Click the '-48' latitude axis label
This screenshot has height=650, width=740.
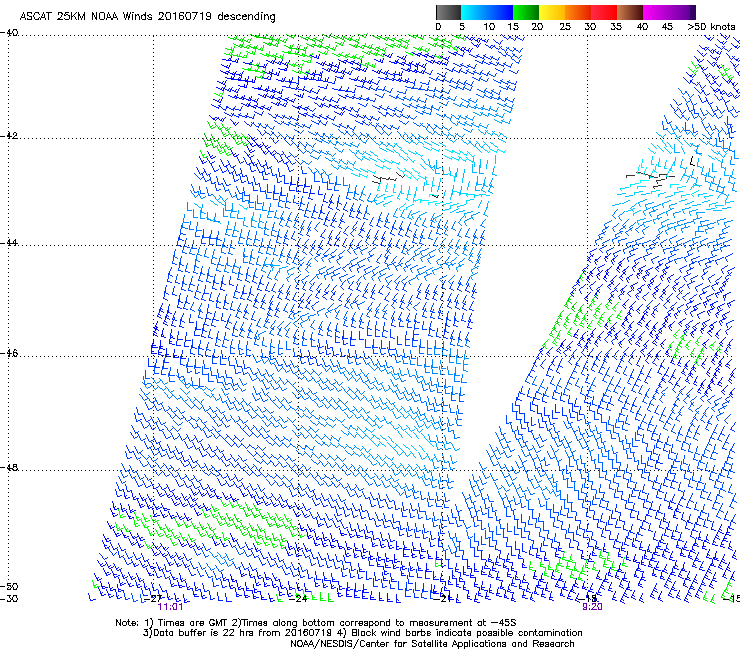(x=9, y=468)
